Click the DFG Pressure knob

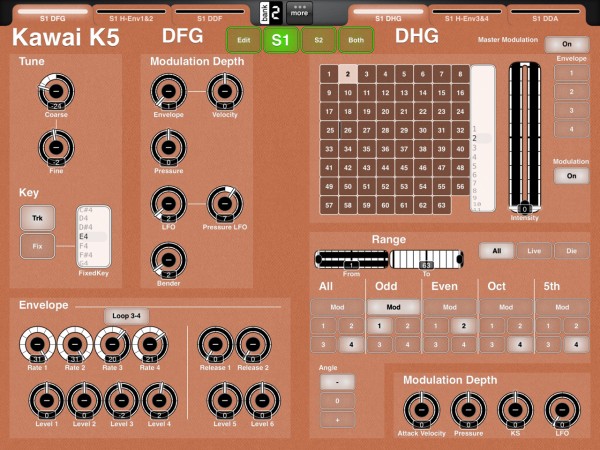click(x=168, y=147)
